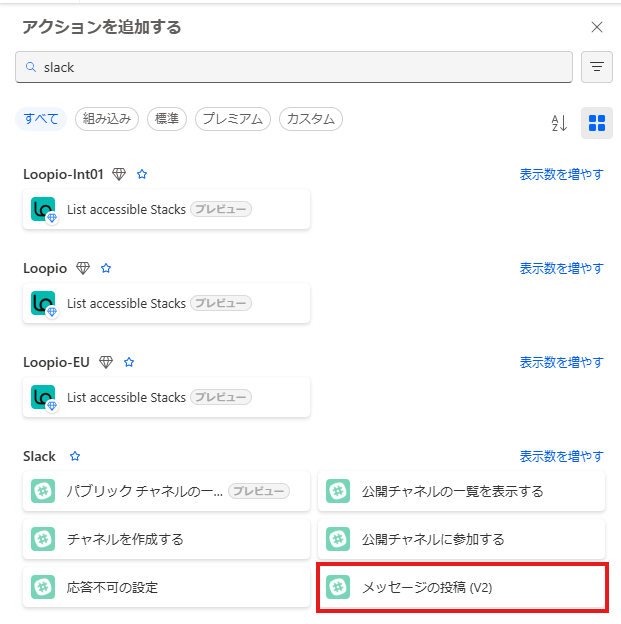
Task: Click the search field containing slack
Action: (x=294, y=67)
